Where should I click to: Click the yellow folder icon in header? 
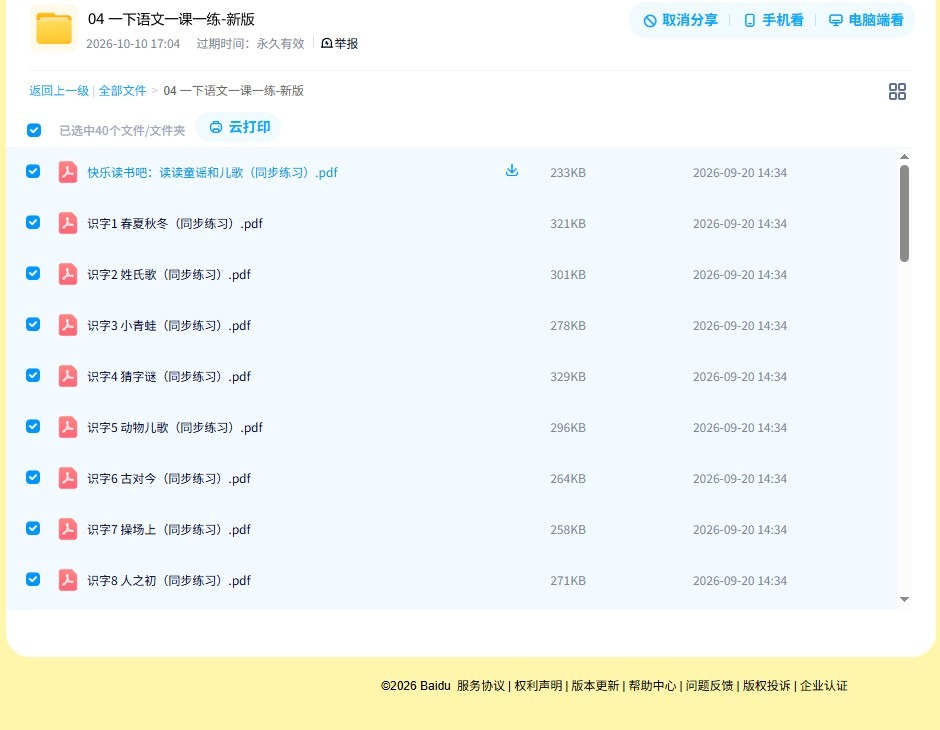[54, 28]
